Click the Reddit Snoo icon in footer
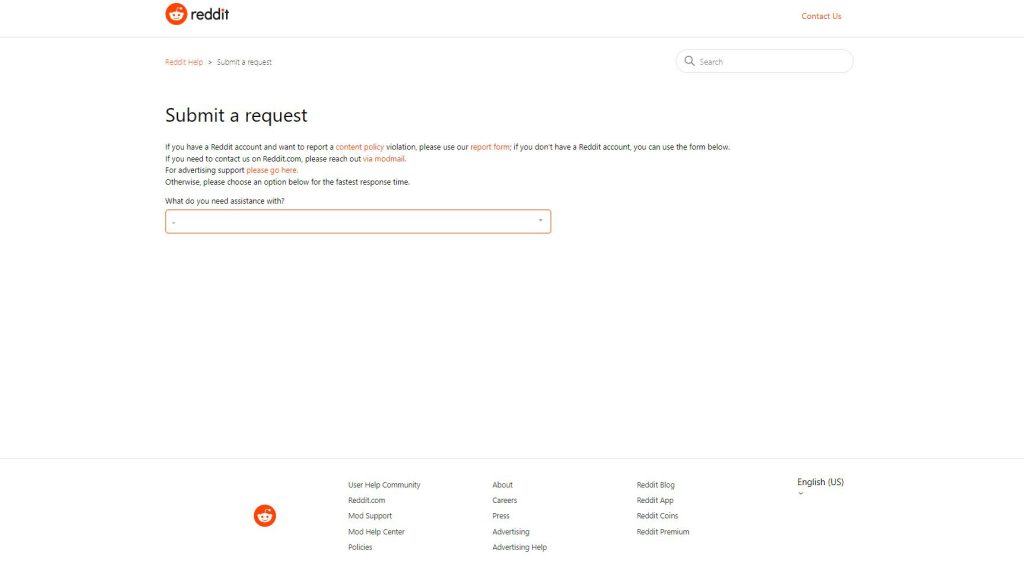The height and width of the screenshot is (573, 1024). pyautogui.click(x=264, y=516)
